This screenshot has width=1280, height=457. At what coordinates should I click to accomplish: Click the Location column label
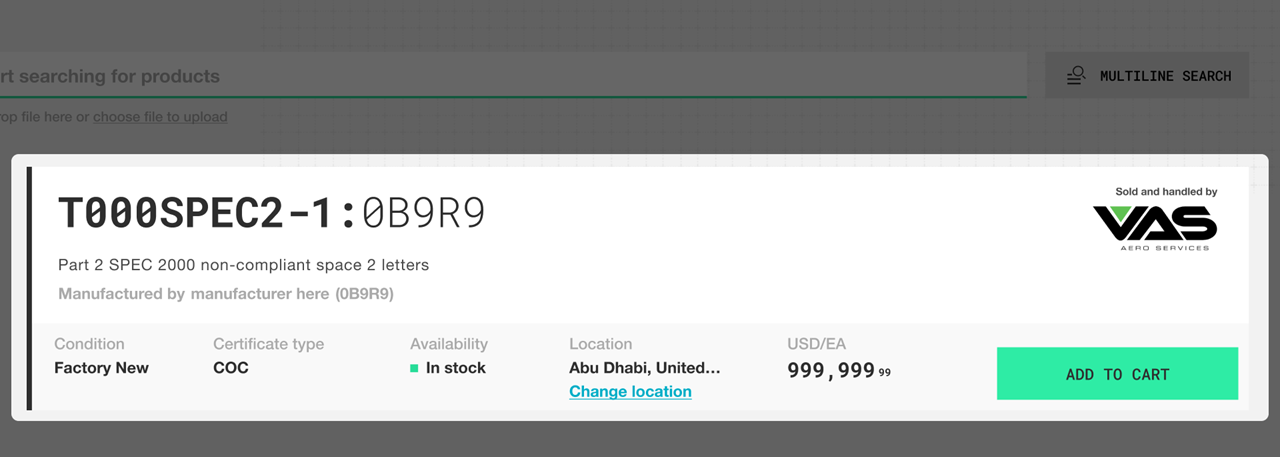point(601,344)
